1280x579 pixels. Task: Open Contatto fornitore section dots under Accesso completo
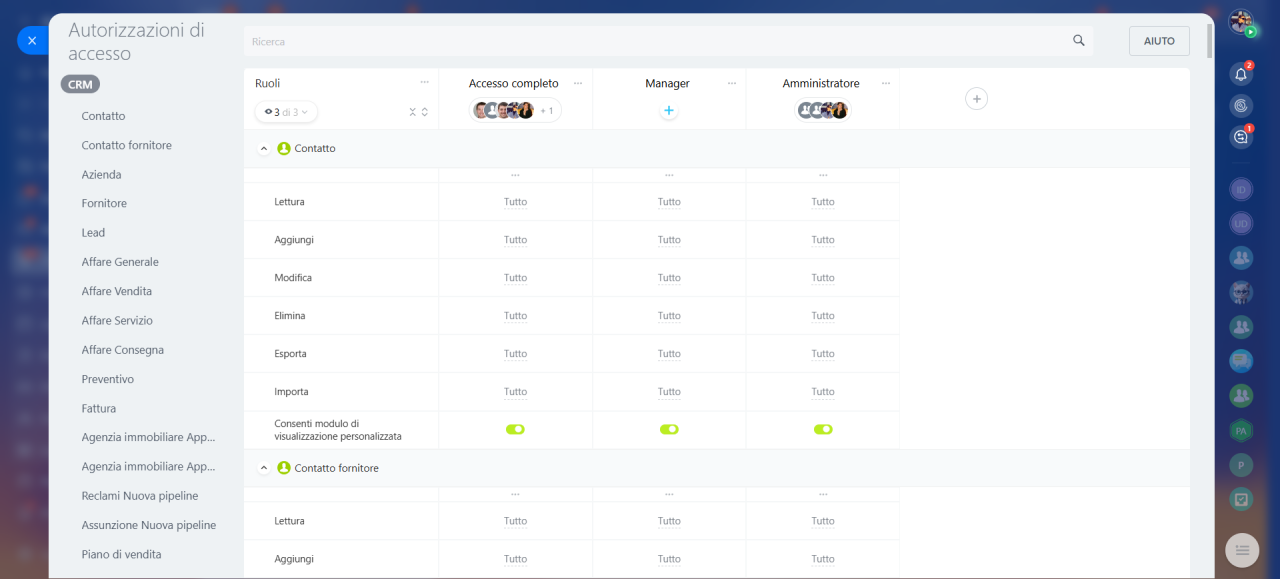coord(515,494)
